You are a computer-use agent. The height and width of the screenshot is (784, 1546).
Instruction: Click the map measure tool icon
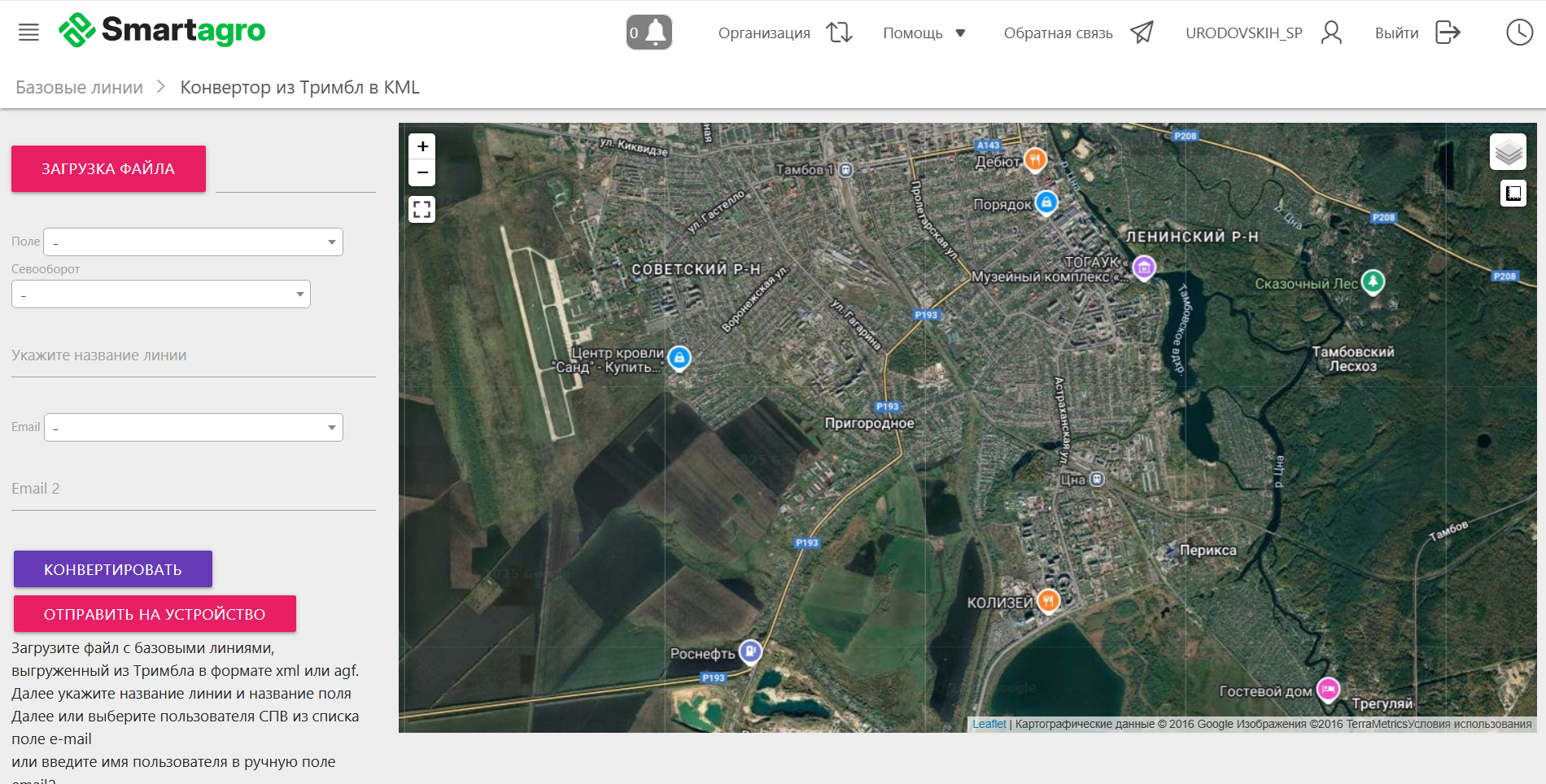[x=1513, y=194]
